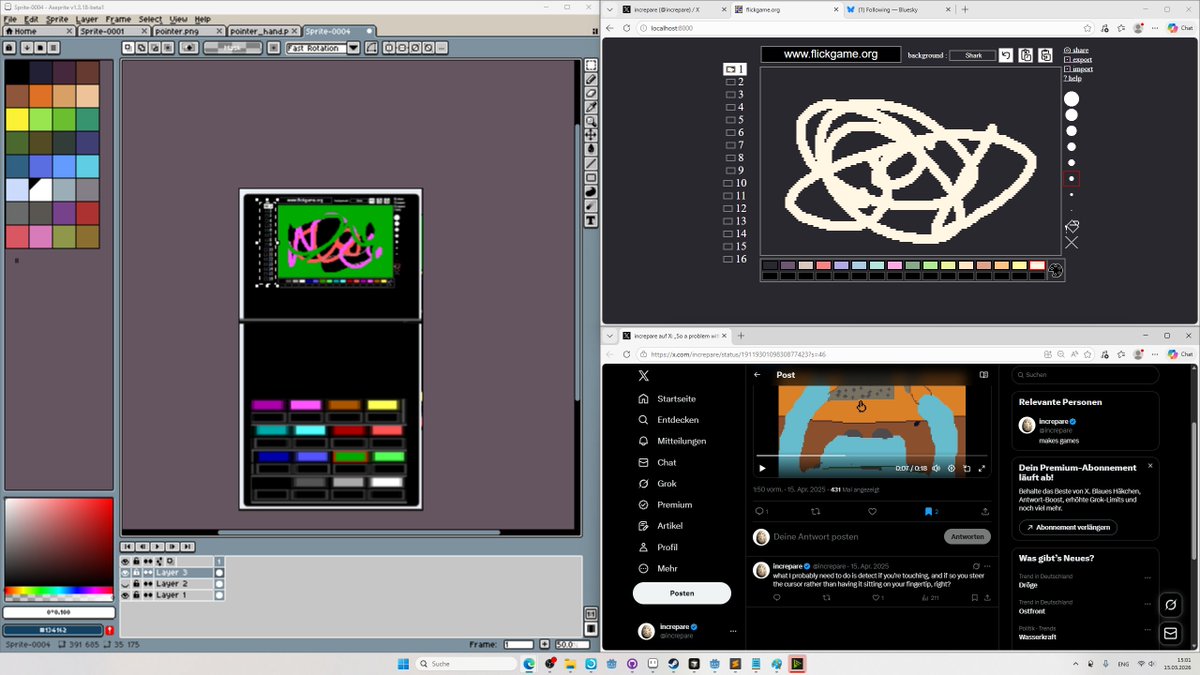Select flickgame bucket fill tool

pos(1072,226)
